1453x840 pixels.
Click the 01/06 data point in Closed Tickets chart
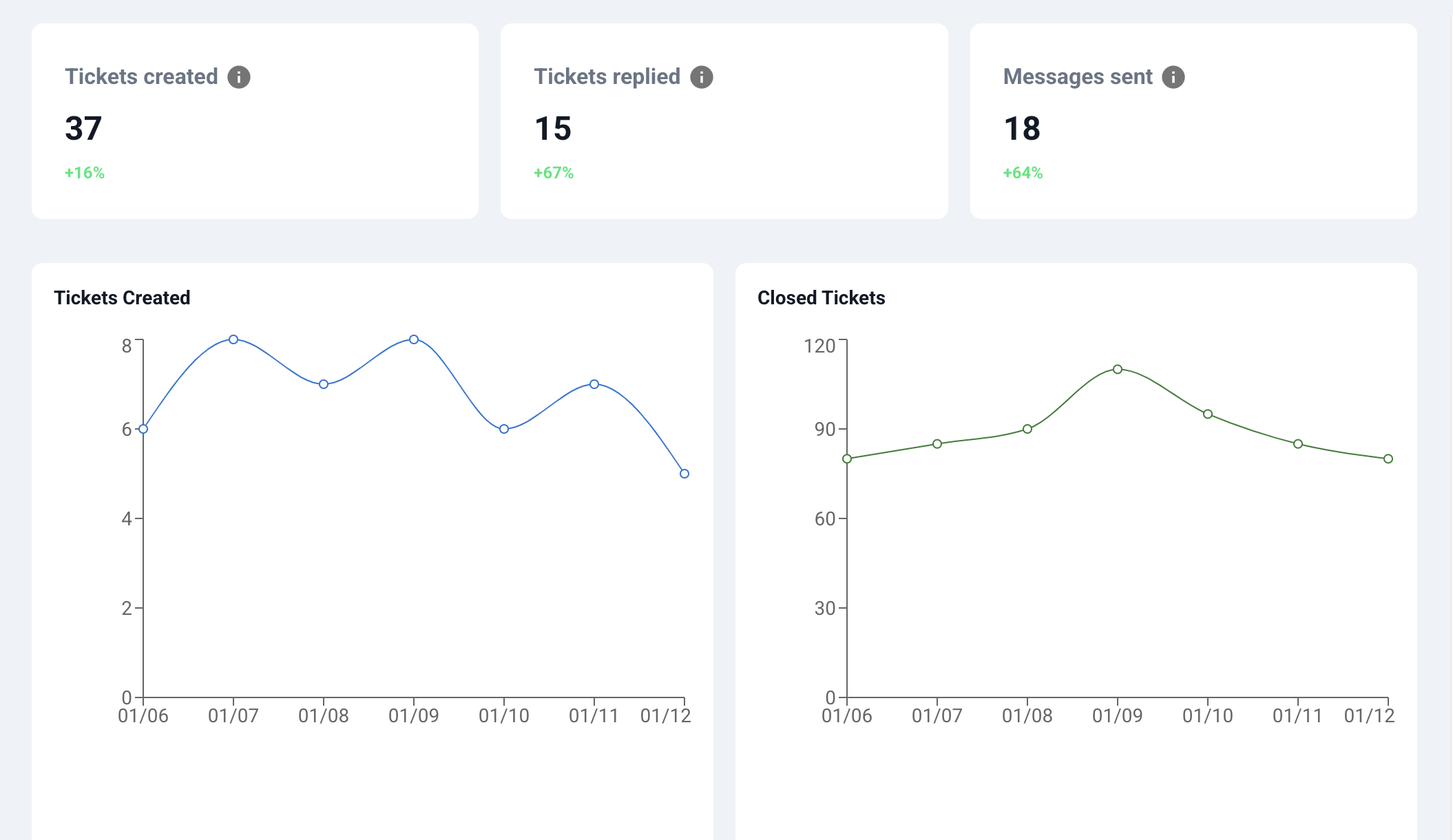(x=847, y=459)
